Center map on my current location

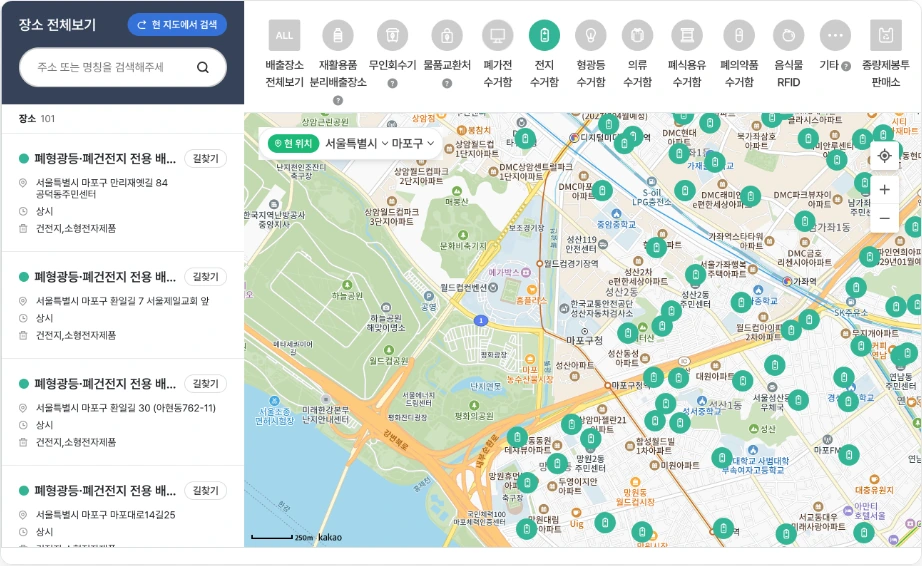(884, 156)
